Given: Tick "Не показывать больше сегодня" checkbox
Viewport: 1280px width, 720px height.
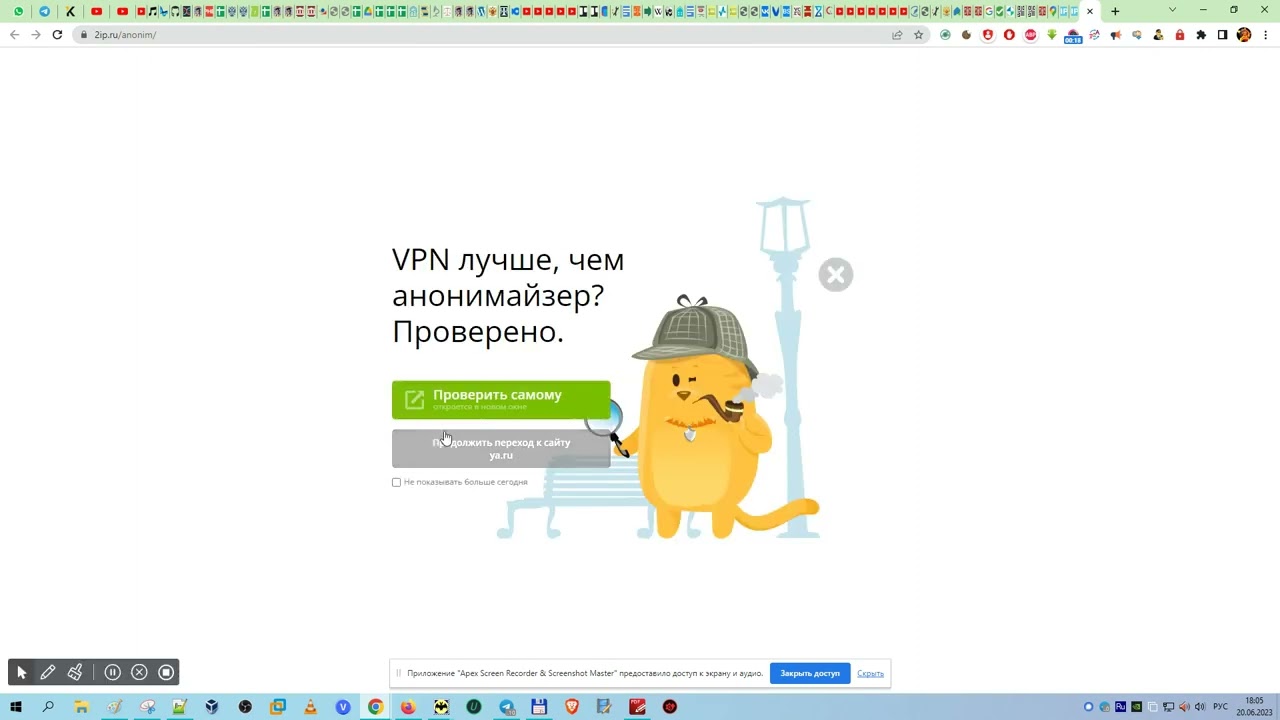Looking at the screenshot, I should 396,482.
